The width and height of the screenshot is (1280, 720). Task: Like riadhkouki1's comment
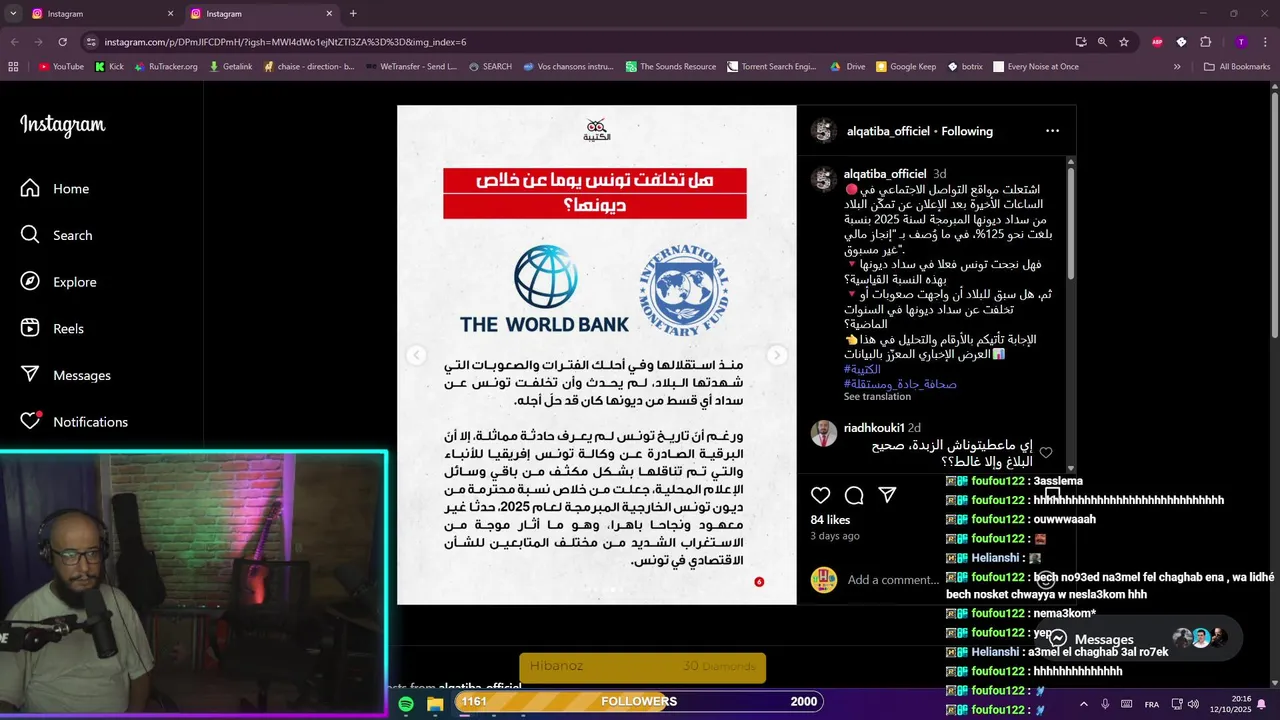pyautogui.click(x=1046, y=453)
